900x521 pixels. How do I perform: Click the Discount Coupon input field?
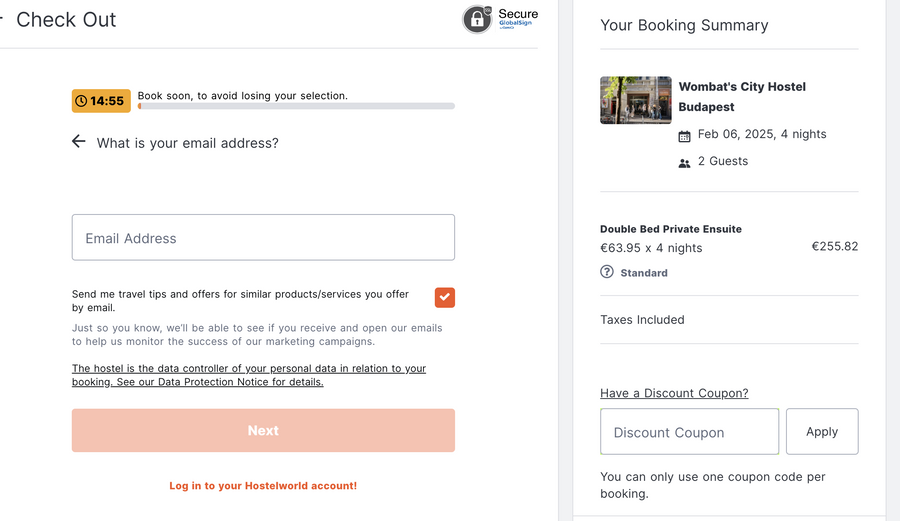pyautogui.click(x=689, y=432)
